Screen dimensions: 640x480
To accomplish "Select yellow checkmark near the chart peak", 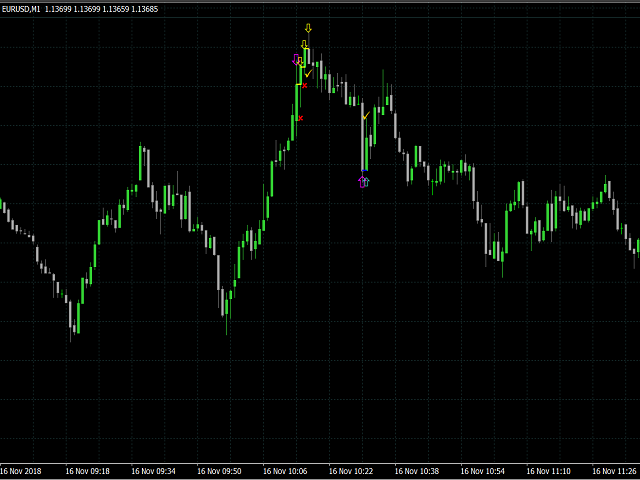I will click(309, 73).
